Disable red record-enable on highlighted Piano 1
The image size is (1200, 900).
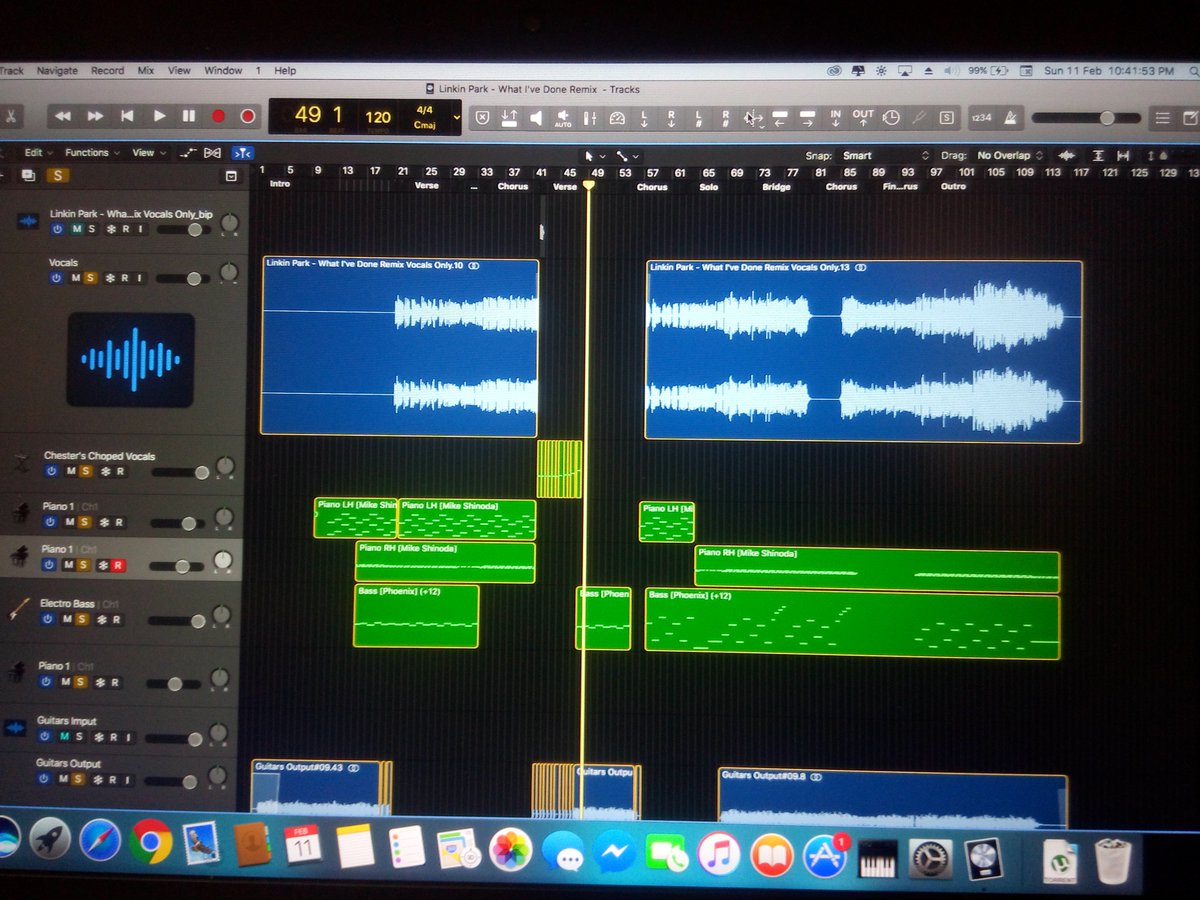point(118,565)
